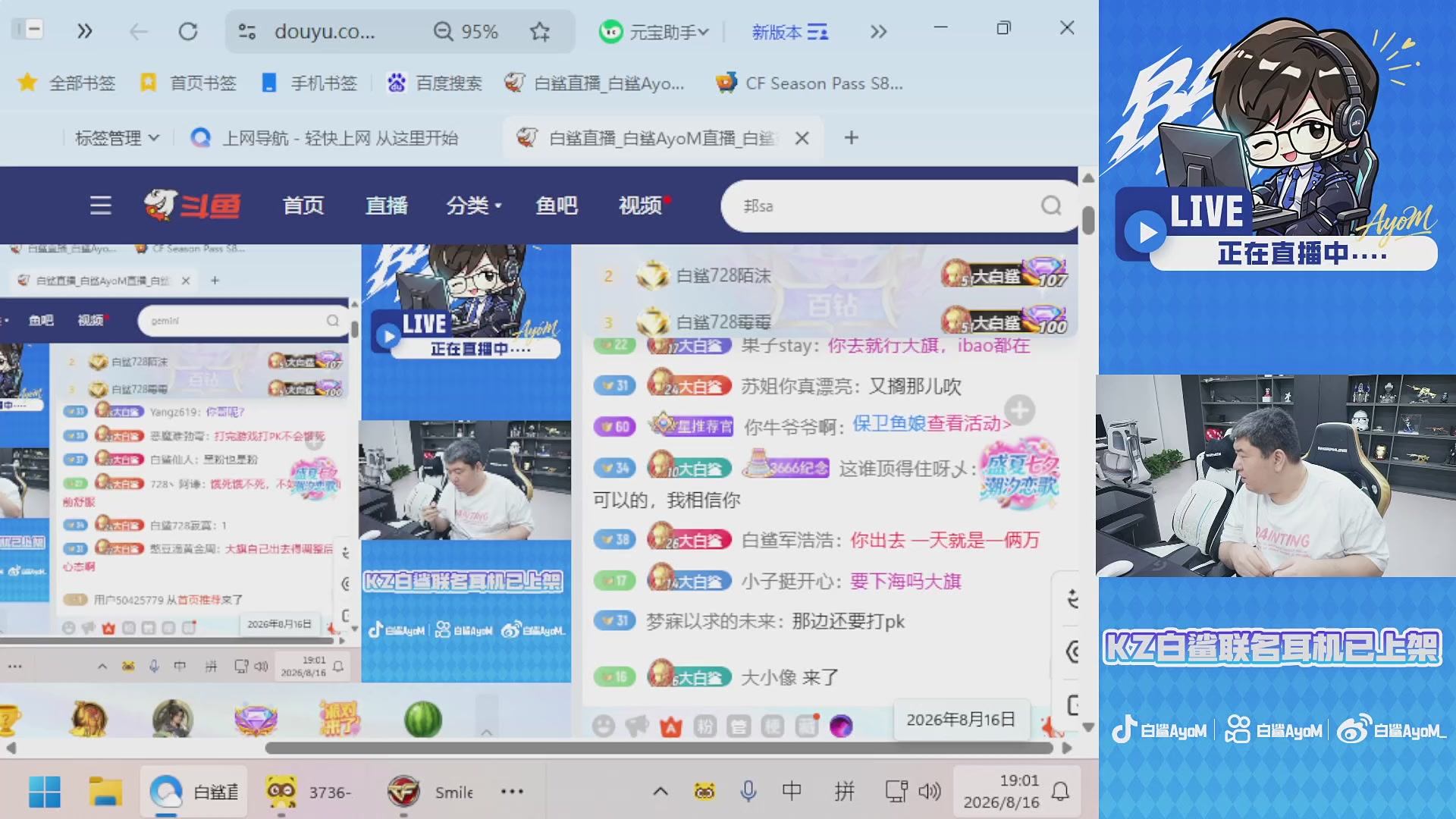1456x819 pixels.
Task: Select the 派对来了 gift icon
Action: click(x=340, y=719)
